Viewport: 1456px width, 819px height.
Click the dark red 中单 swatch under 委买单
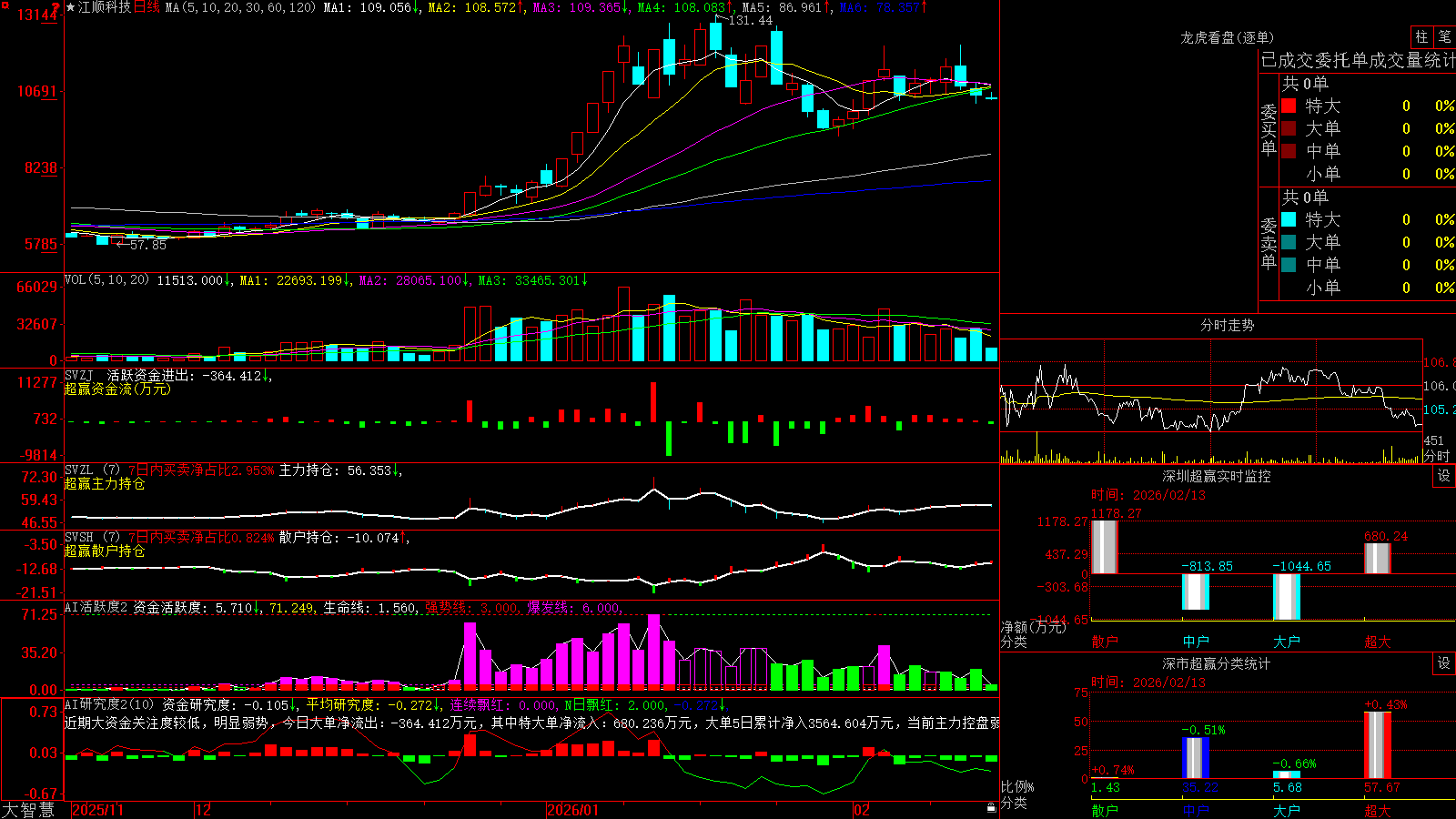point(1289,151)
